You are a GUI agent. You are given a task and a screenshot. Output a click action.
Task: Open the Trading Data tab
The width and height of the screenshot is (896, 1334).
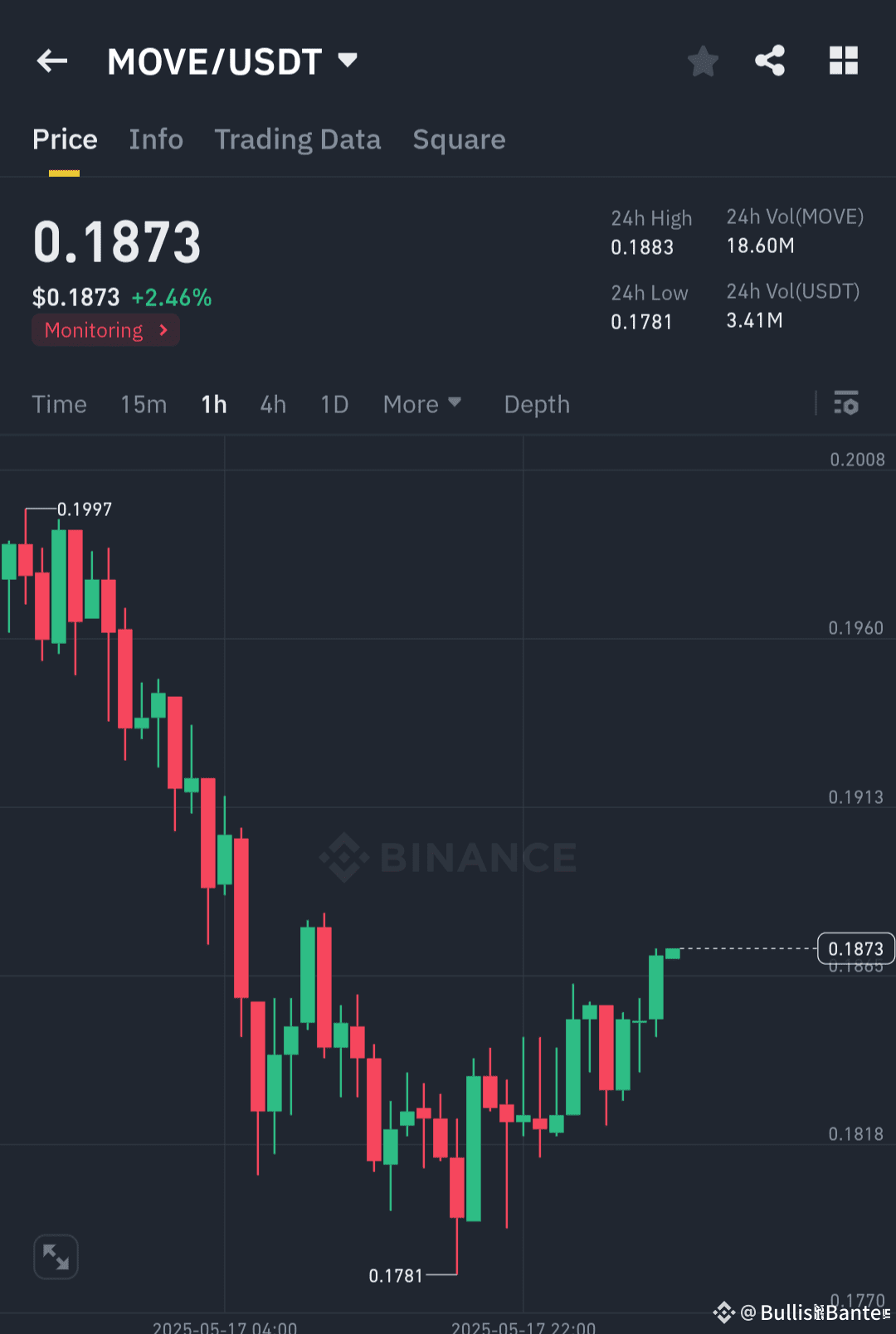pos(298,139)
